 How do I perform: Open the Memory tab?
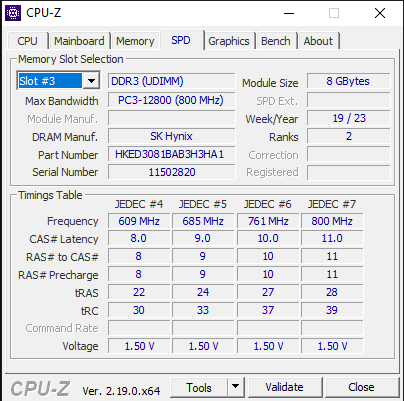tap(135, 41)
